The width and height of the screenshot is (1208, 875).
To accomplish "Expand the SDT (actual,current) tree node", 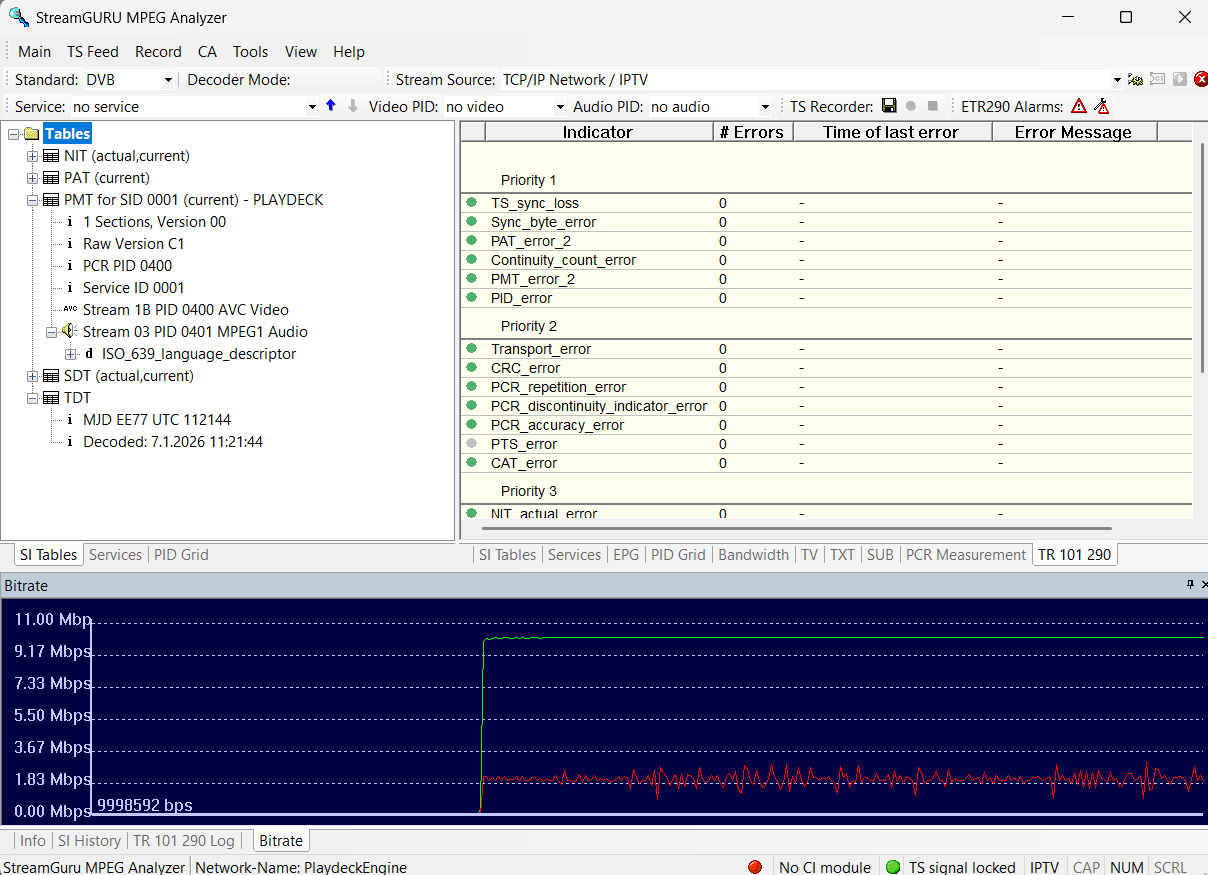I will pyautogui.click(x=33, y=376).
